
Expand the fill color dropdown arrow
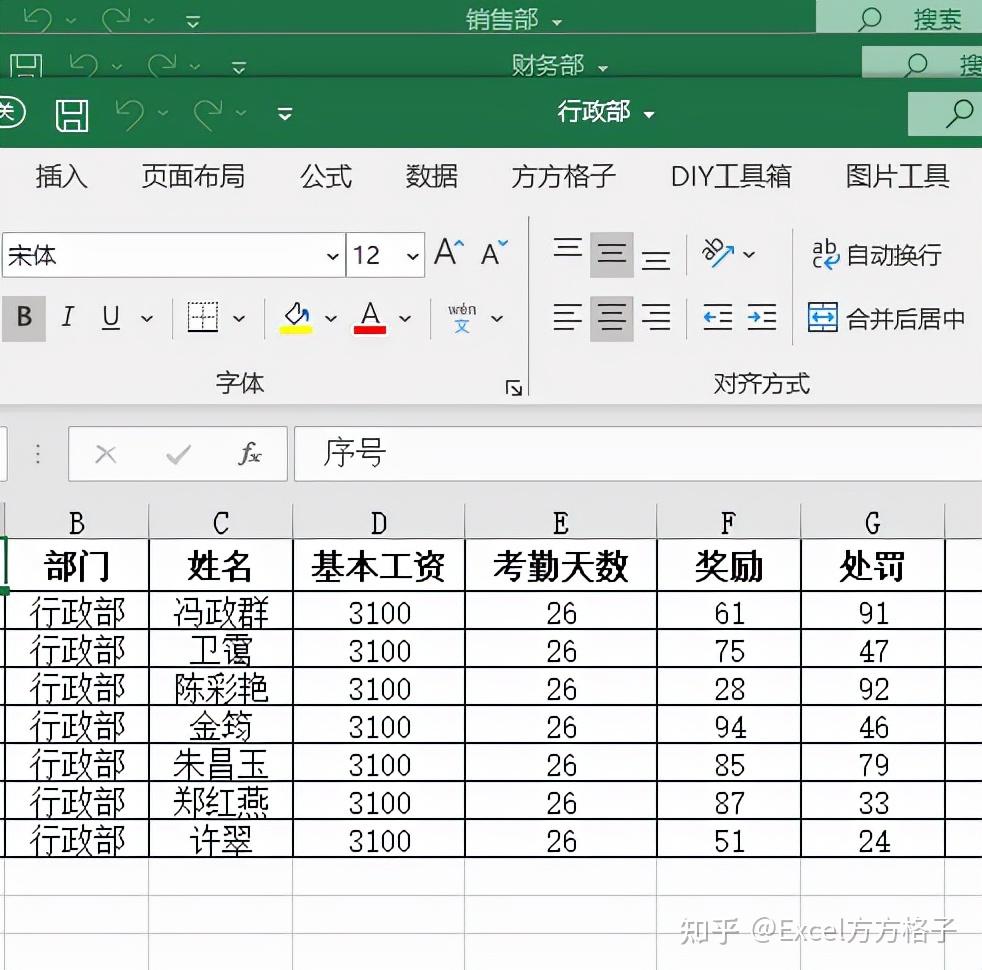click(x=330, y=318)
